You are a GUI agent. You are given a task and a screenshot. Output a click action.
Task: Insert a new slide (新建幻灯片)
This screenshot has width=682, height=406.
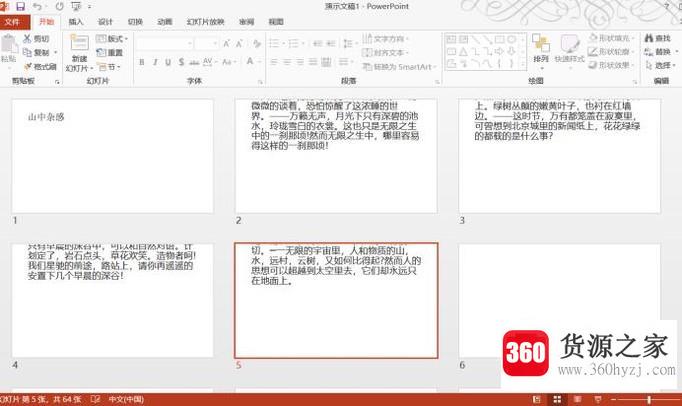click(79, 53)
